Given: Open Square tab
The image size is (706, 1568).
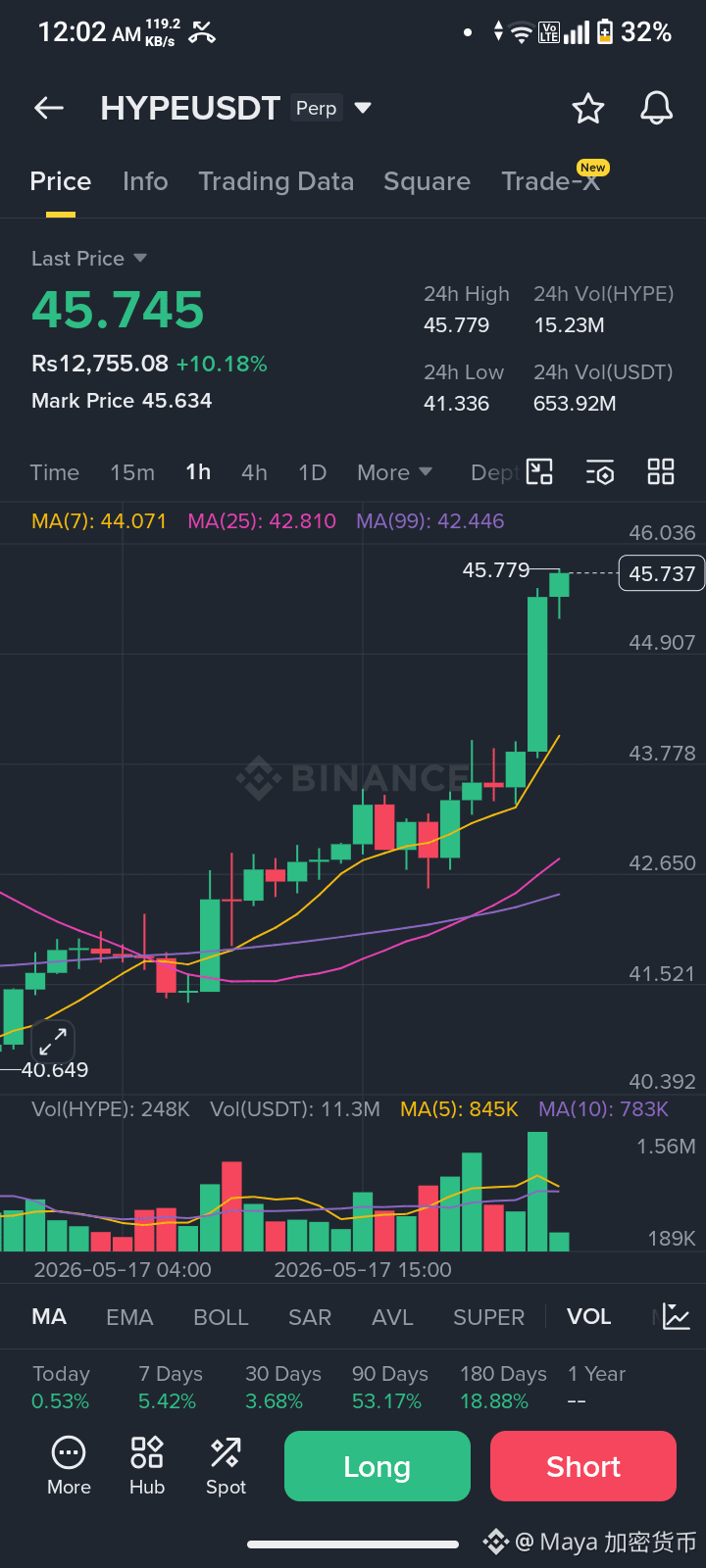Looking at the screenshot, I should point(427,181).
